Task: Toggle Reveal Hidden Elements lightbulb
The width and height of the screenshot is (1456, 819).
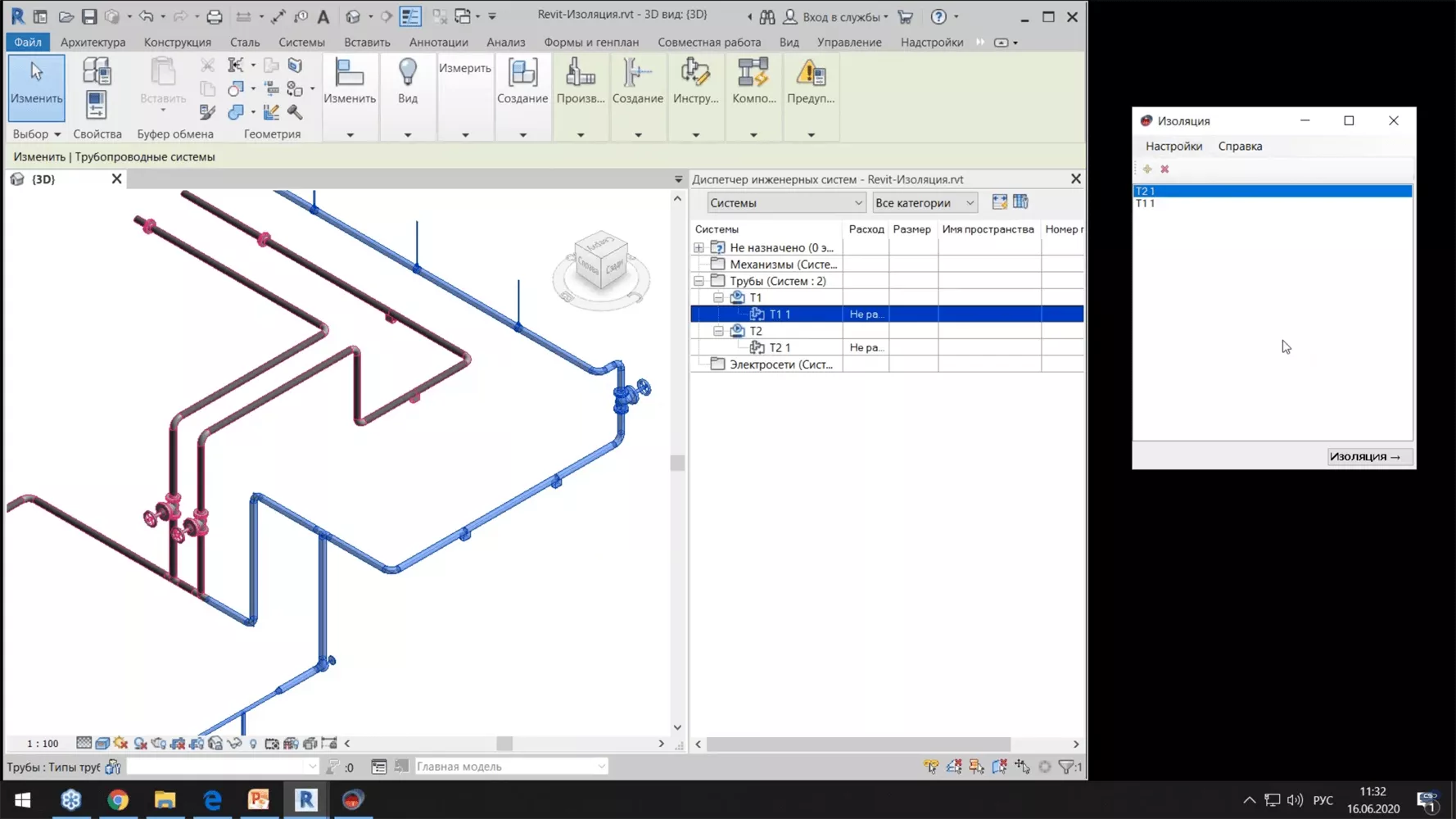Action: coord(254,743)
